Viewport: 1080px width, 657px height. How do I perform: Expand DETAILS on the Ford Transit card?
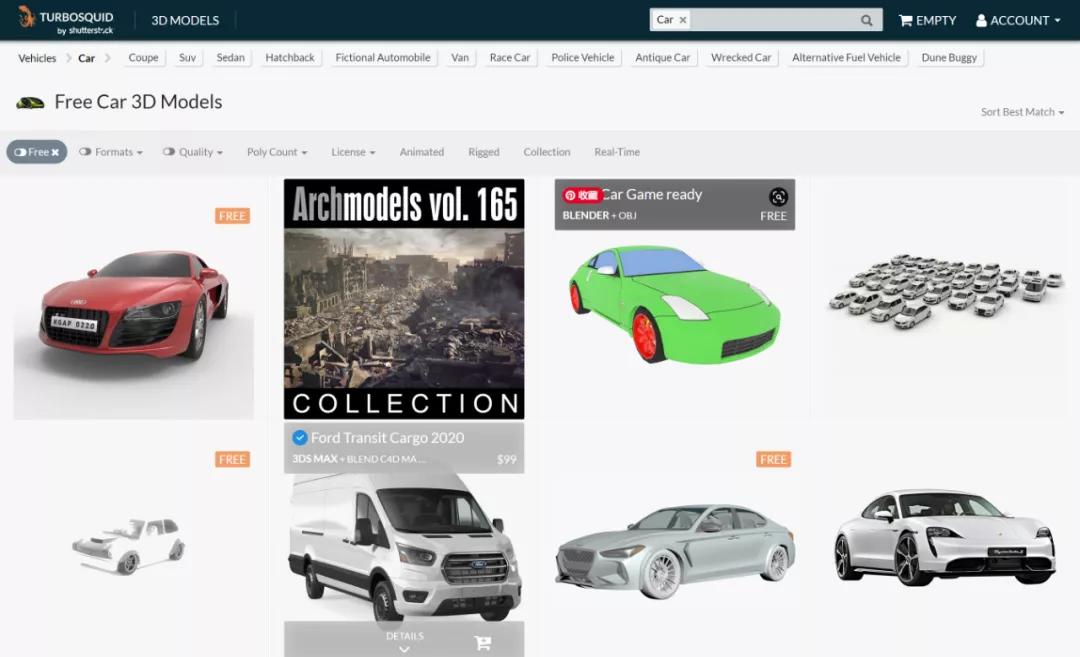pos(404,641)
